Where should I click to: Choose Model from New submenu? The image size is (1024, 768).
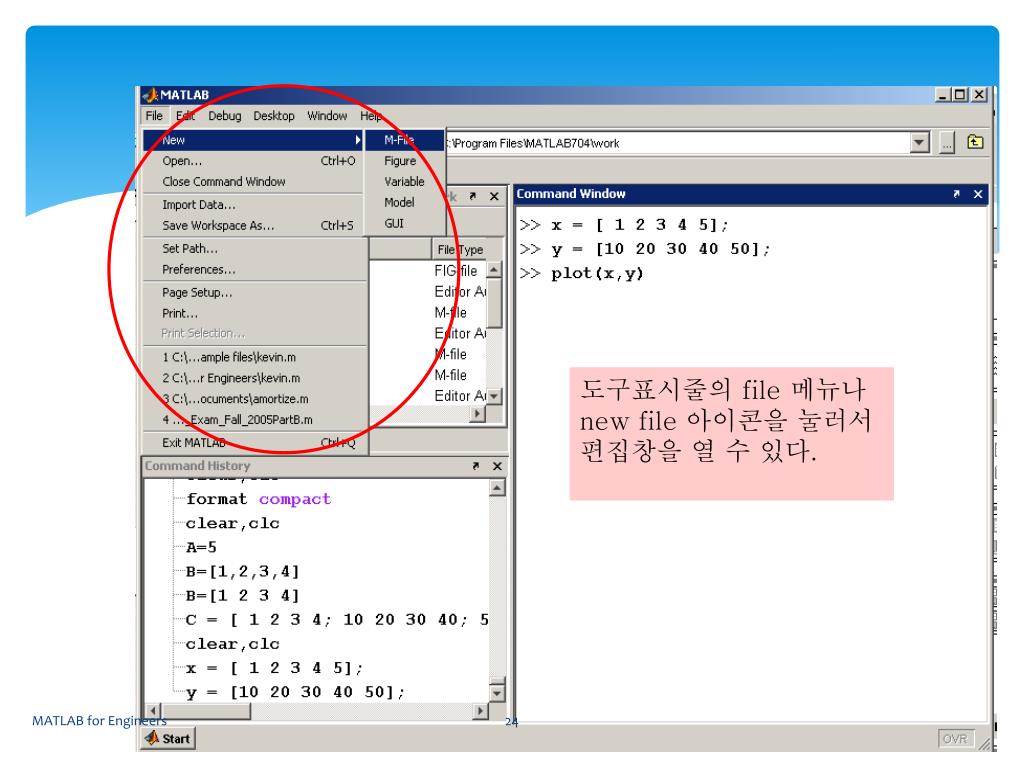(405, 202)
